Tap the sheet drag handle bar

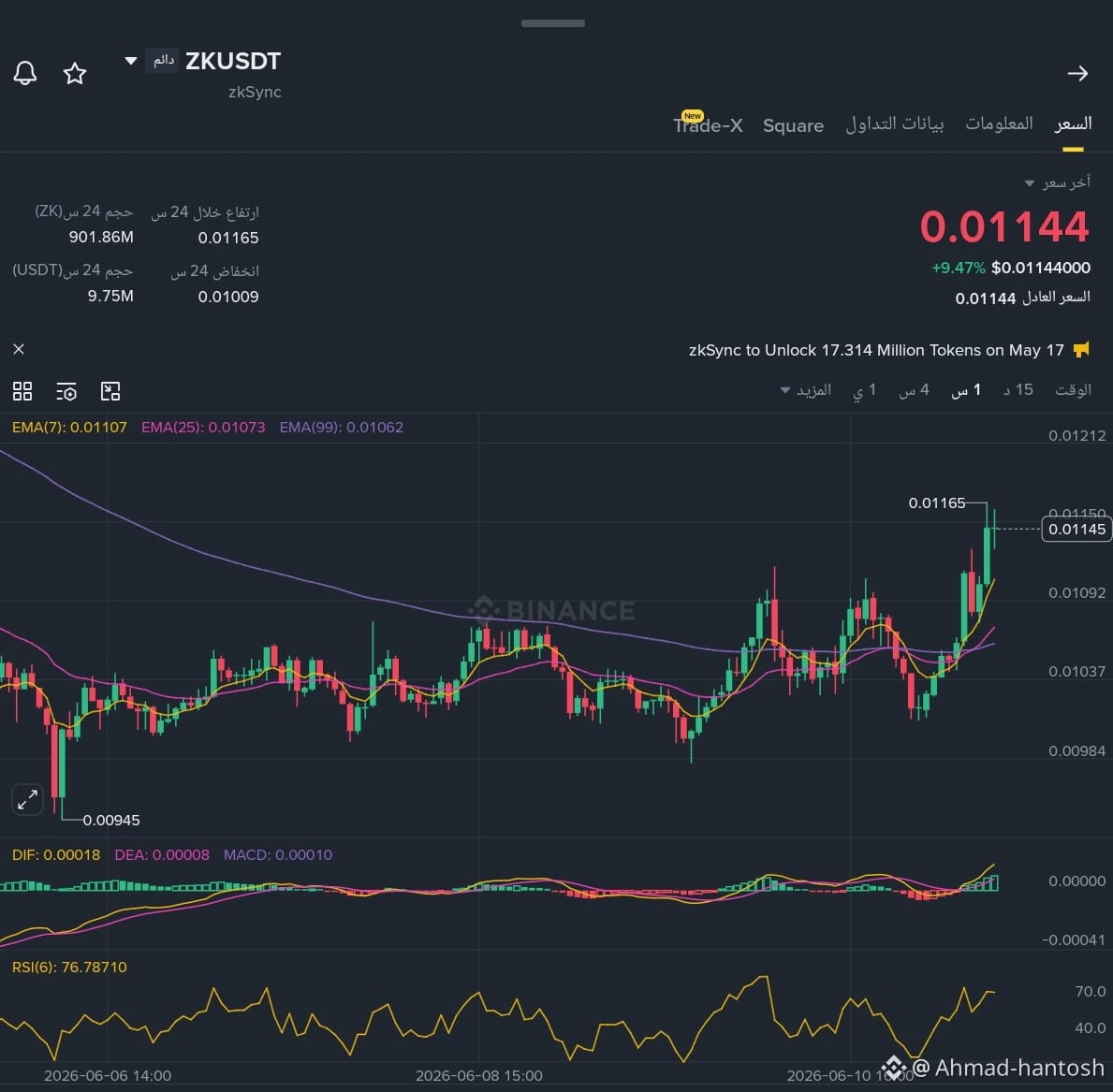[x=553, y=23]
